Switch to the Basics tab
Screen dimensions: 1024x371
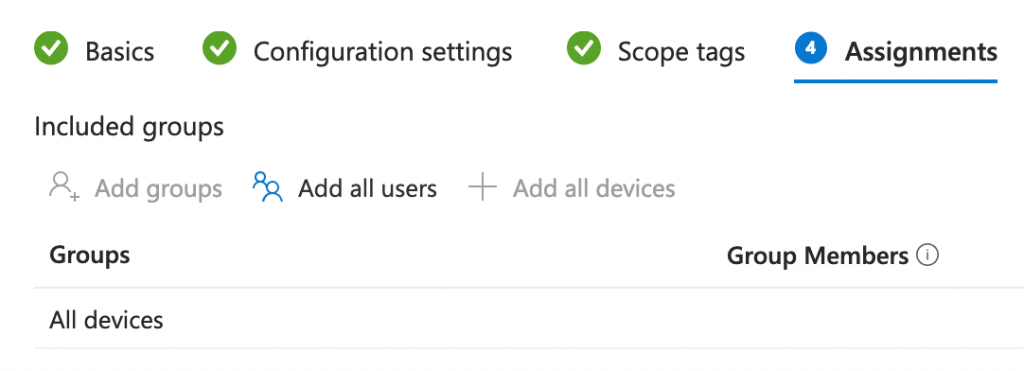pyautogui.click(x=120, y=51)
